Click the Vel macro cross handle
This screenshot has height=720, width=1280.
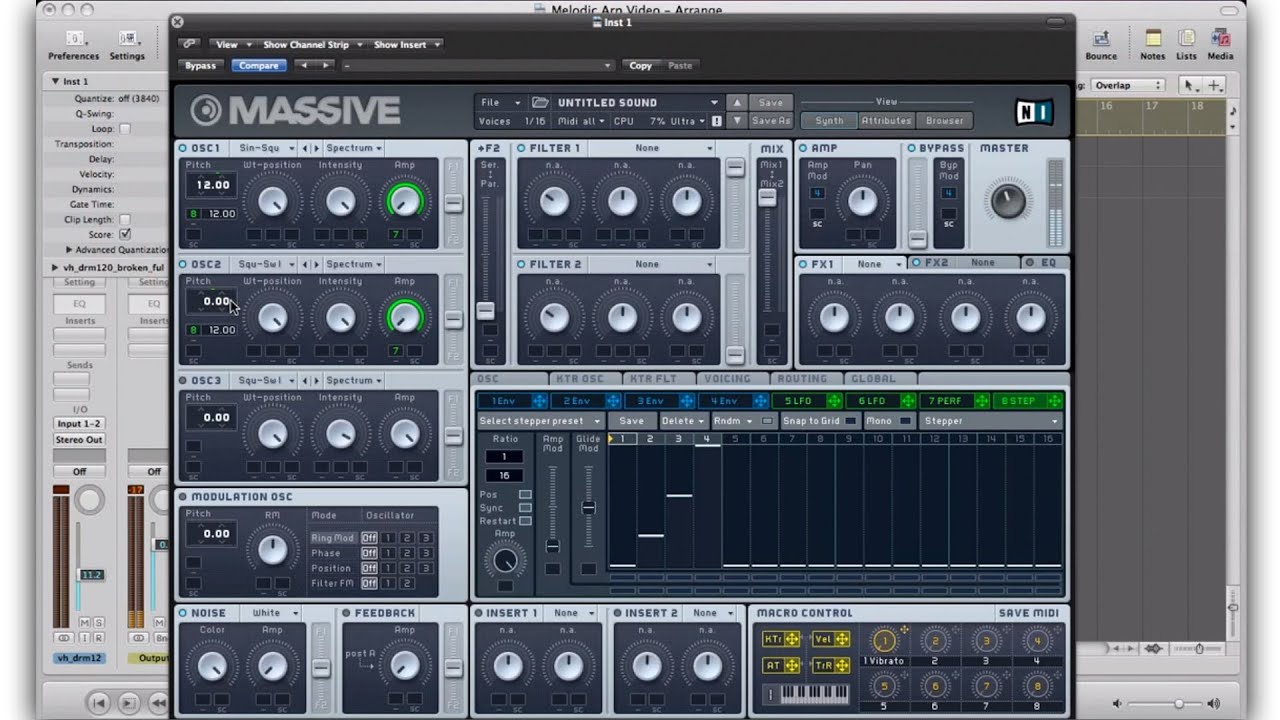point(842,639)
